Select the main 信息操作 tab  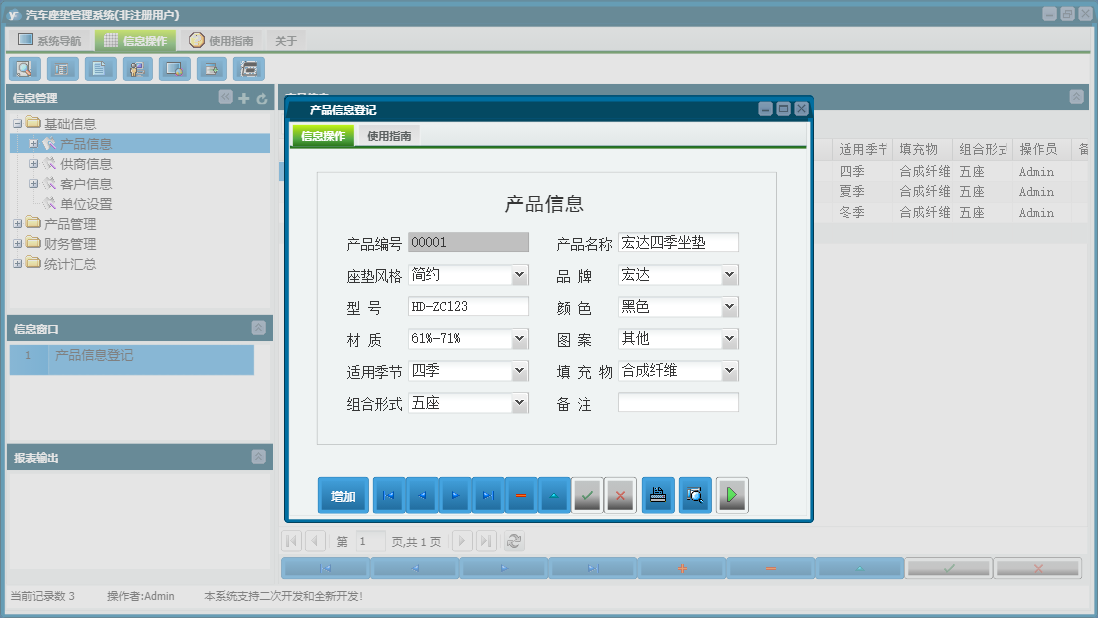(x=135, y=41)
